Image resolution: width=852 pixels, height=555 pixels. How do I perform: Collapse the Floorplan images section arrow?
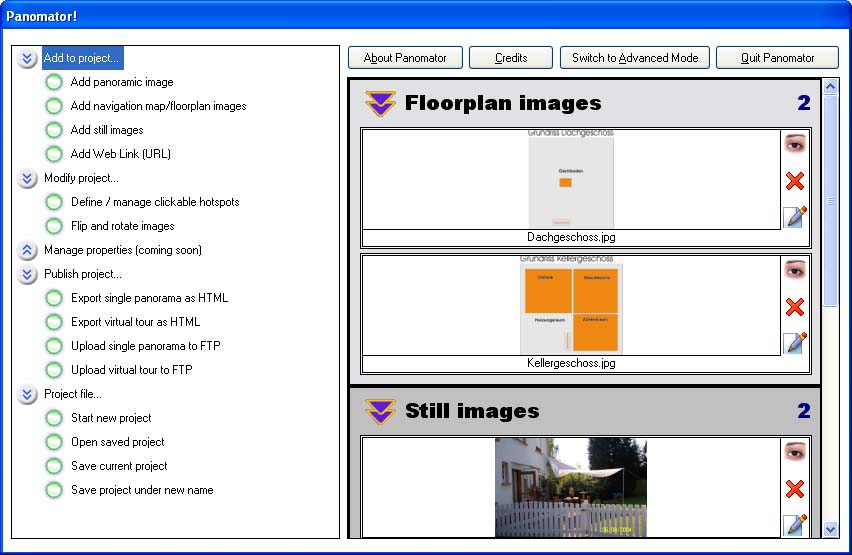pos(380,103)
